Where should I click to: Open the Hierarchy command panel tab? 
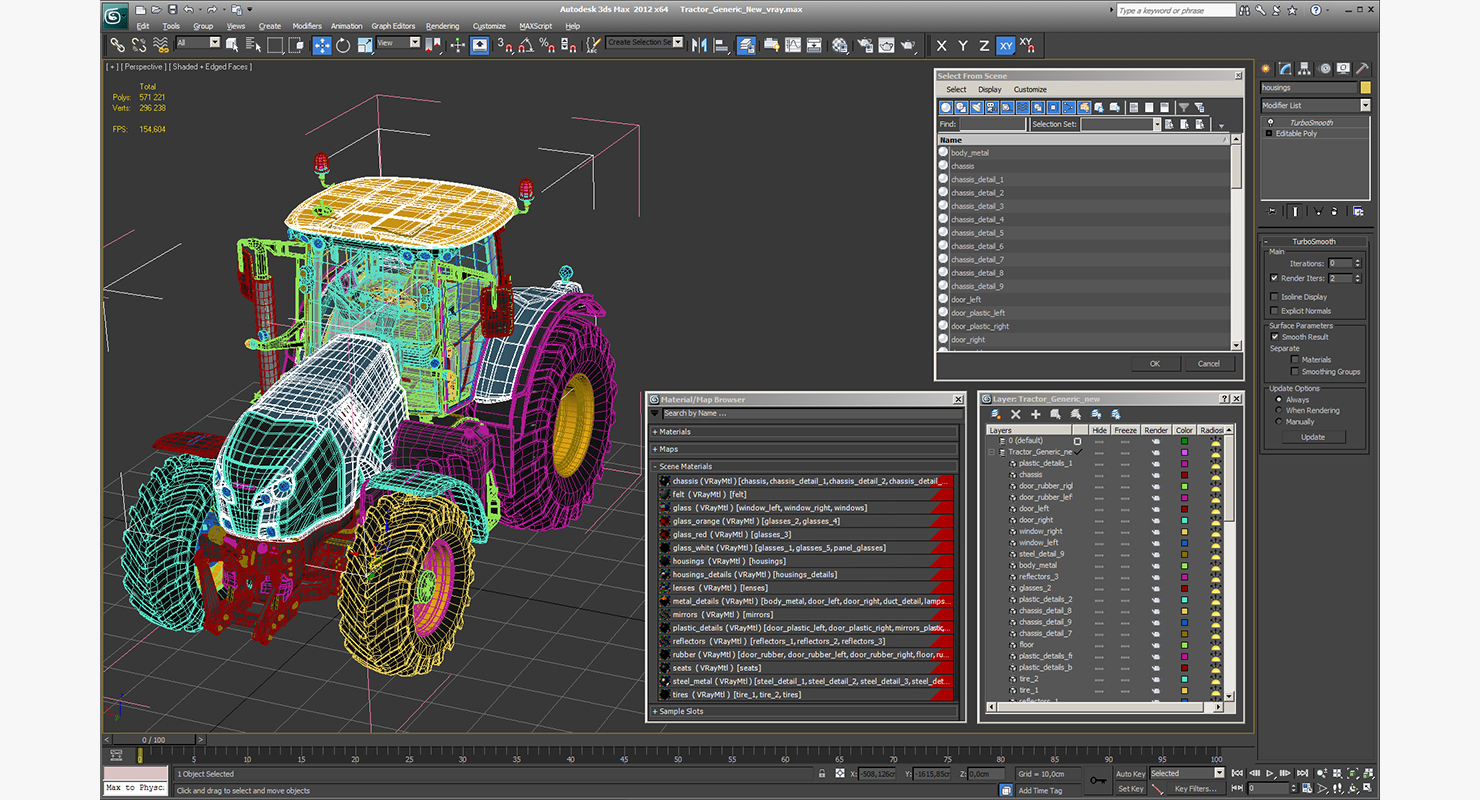pyautogui.click(x=1304, y=68)
